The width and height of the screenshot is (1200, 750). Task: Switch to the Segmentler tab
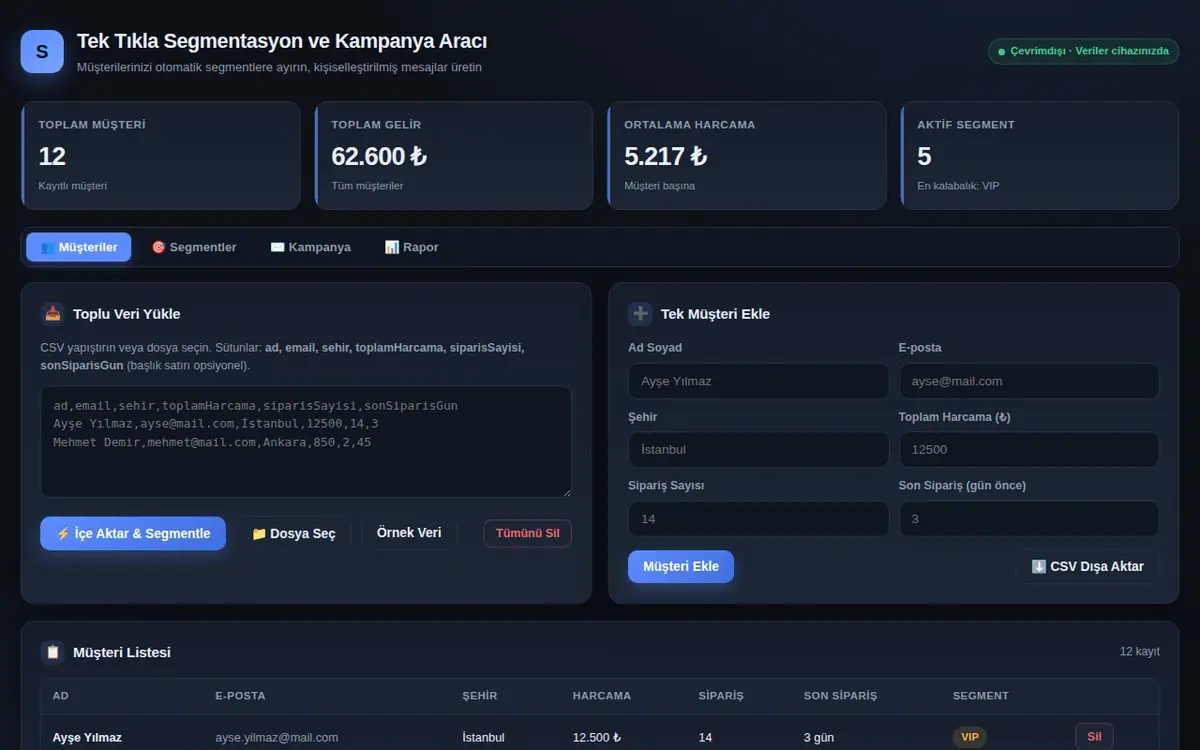[x=194, y=247]
